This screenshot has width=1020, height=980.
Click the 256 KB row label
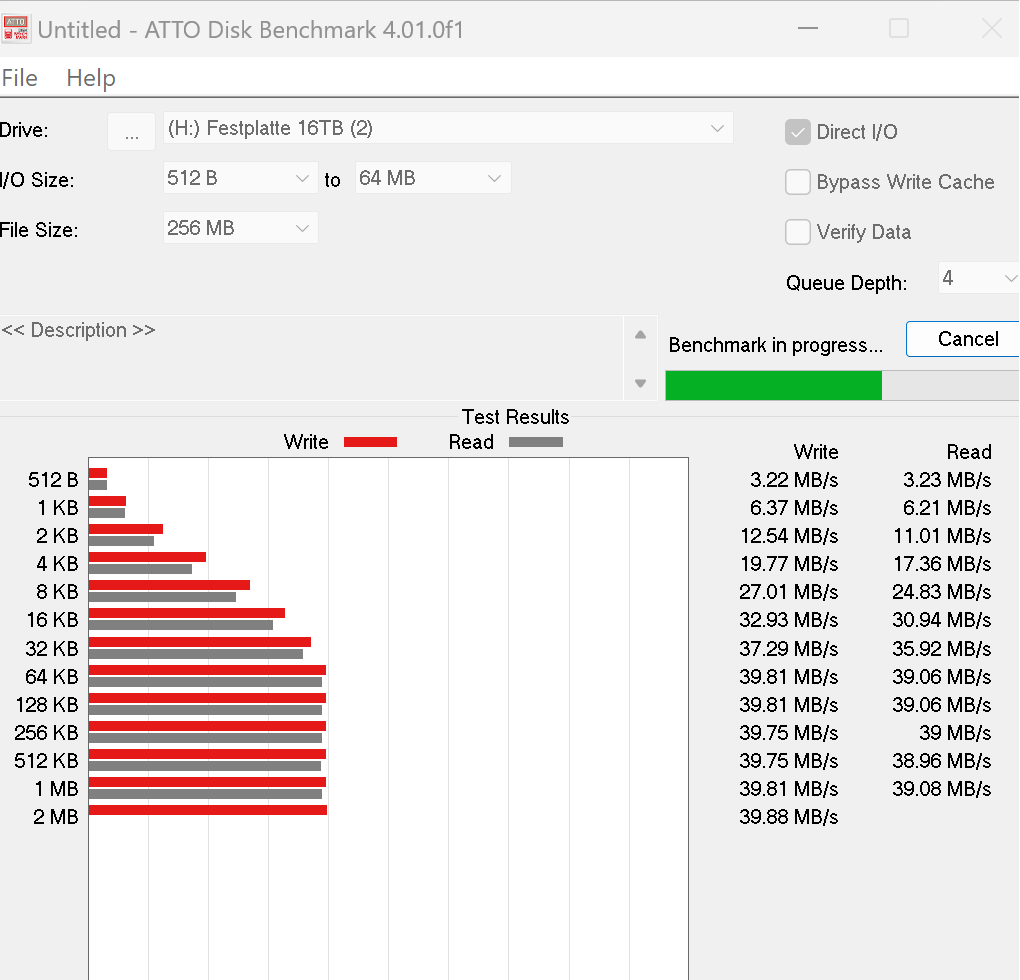click(x=46, y=732)
